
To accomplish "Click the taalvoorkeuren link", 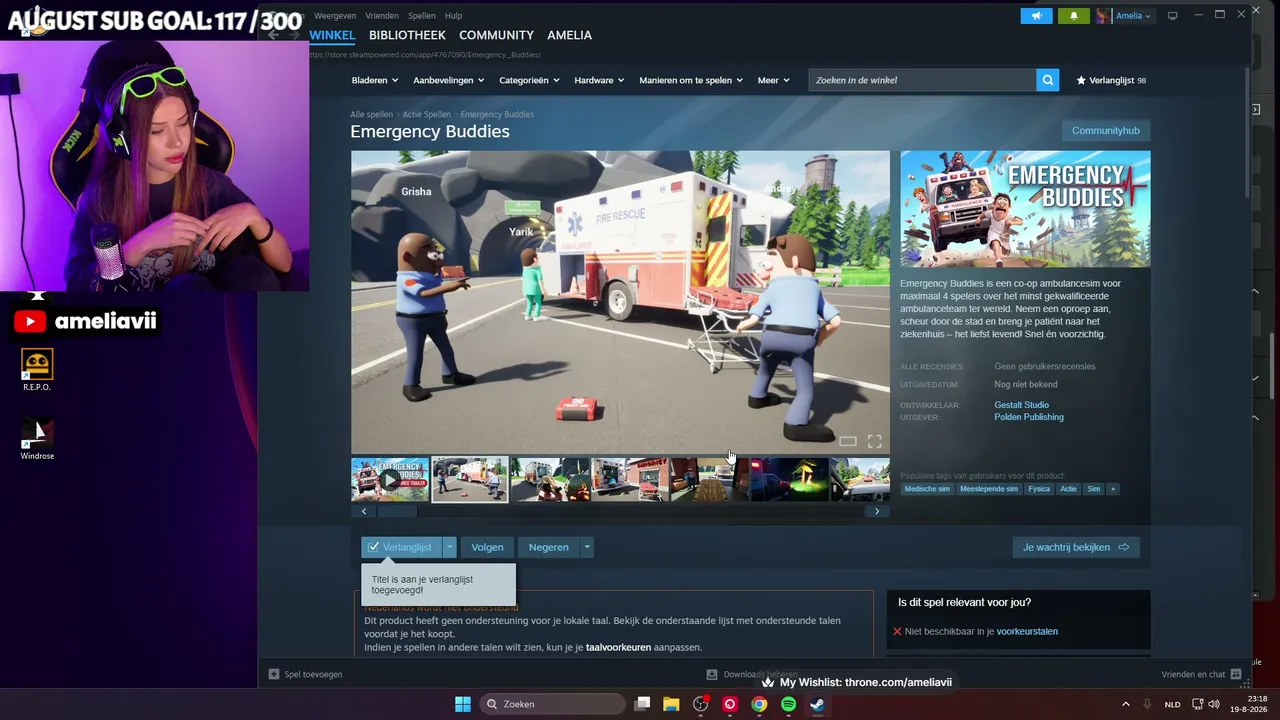I will (618, 648).
